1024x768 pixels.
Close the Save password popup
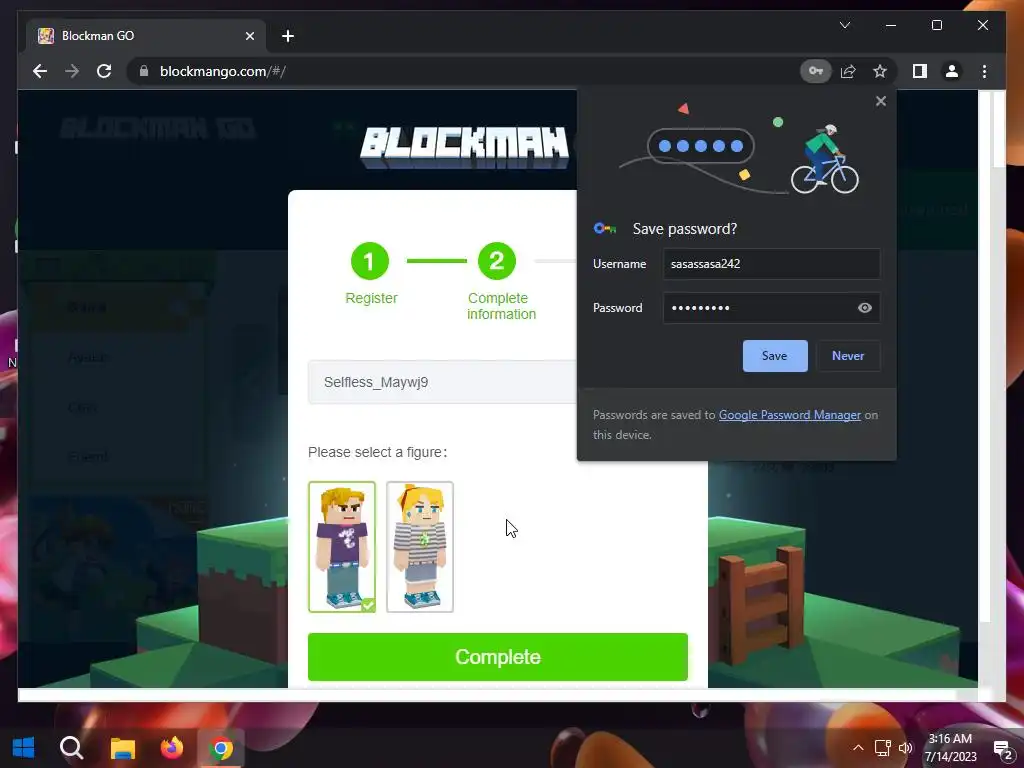[x=880, y=101]
